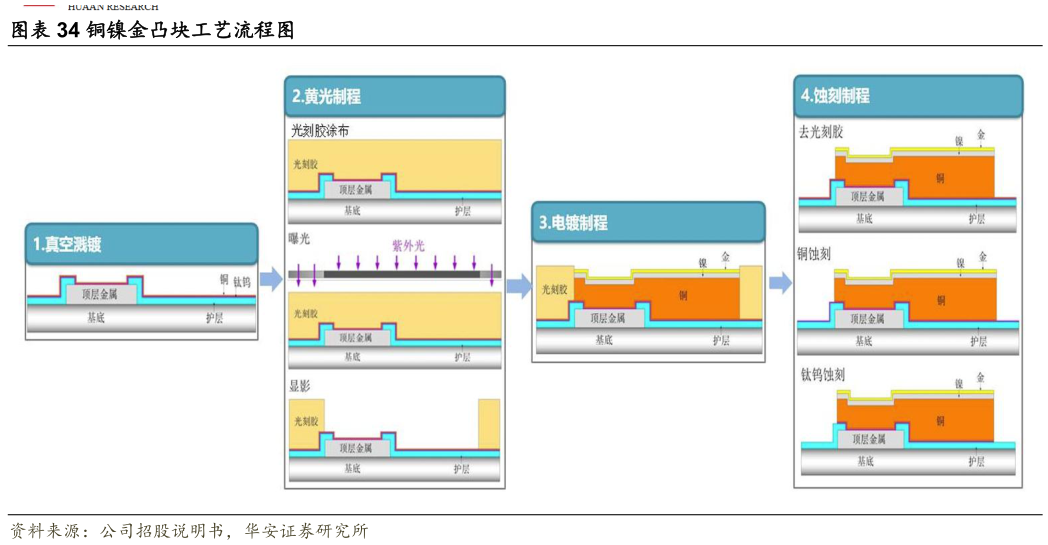Click 光刻胶 in the 光刻胶涂布 diagram
The height and width of the screenshot is (545, 1048).
point(305,164)
